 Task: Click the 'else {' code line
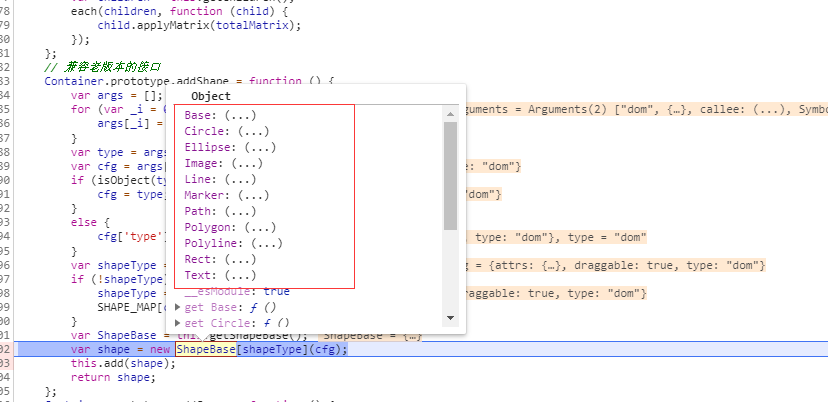pos(90,222)
